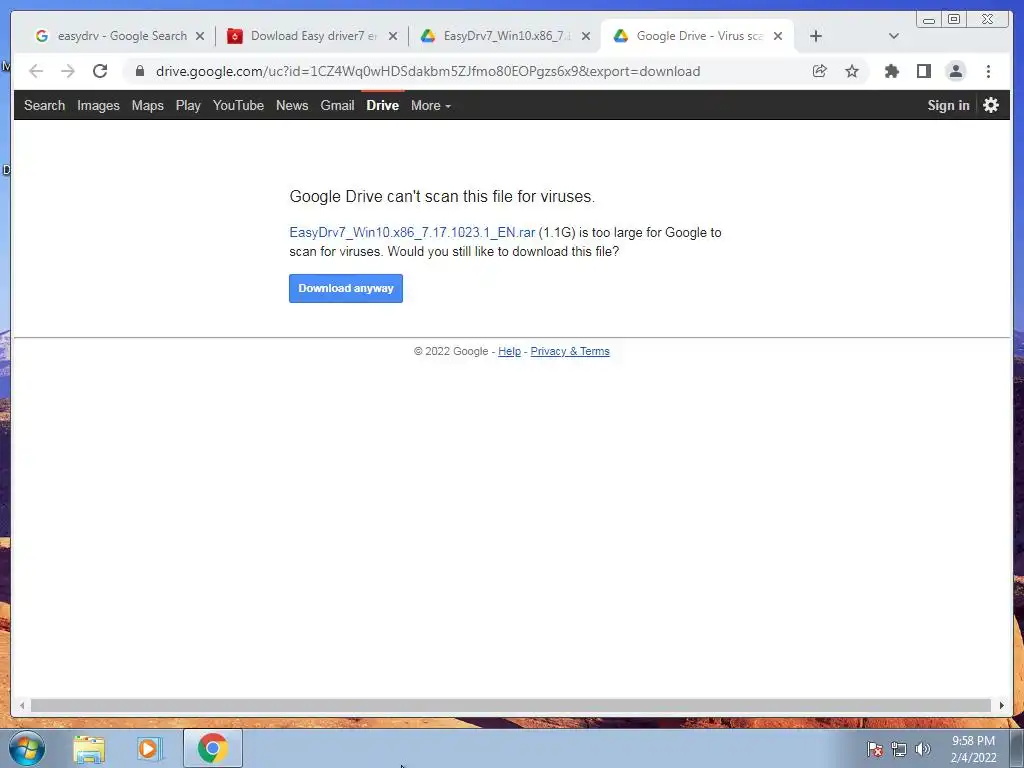Open Maps in Google bar
The width and height of the screenshot is (1024, 768).
tap(148, 105)
